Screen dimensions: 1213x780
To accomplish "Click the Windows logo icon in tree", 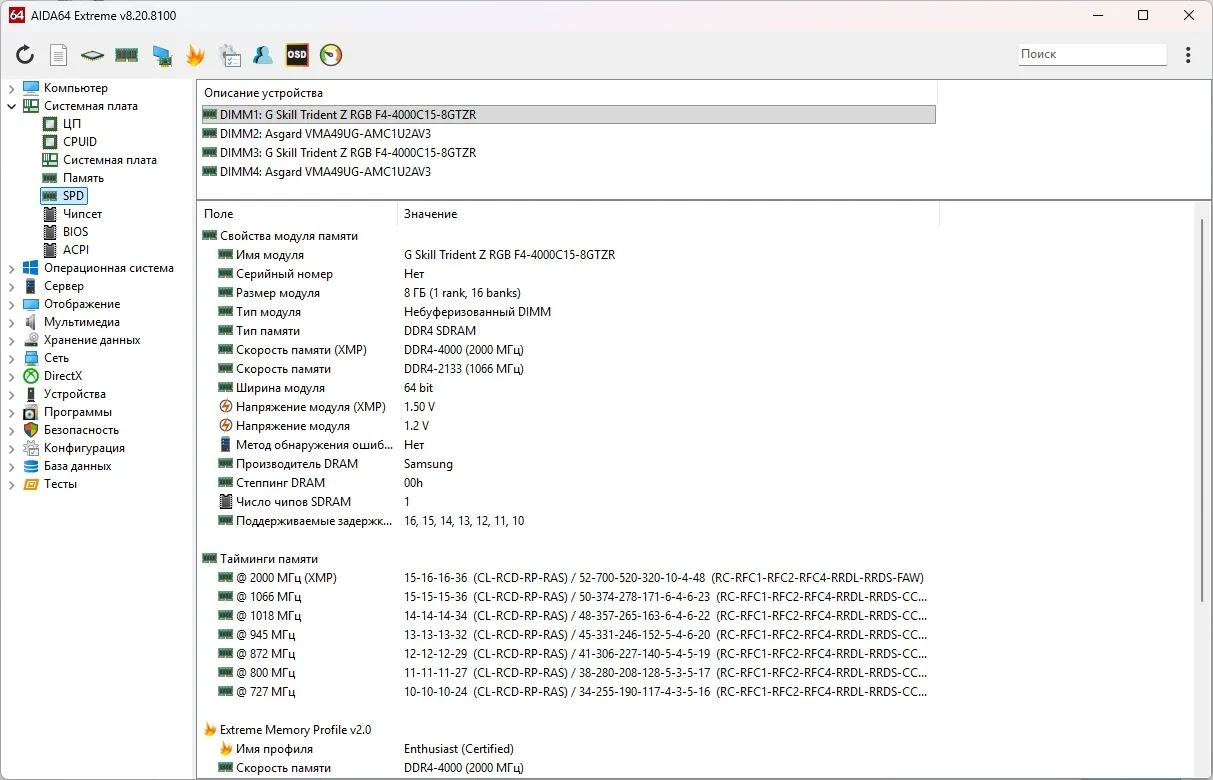I will tap(31, 268).
